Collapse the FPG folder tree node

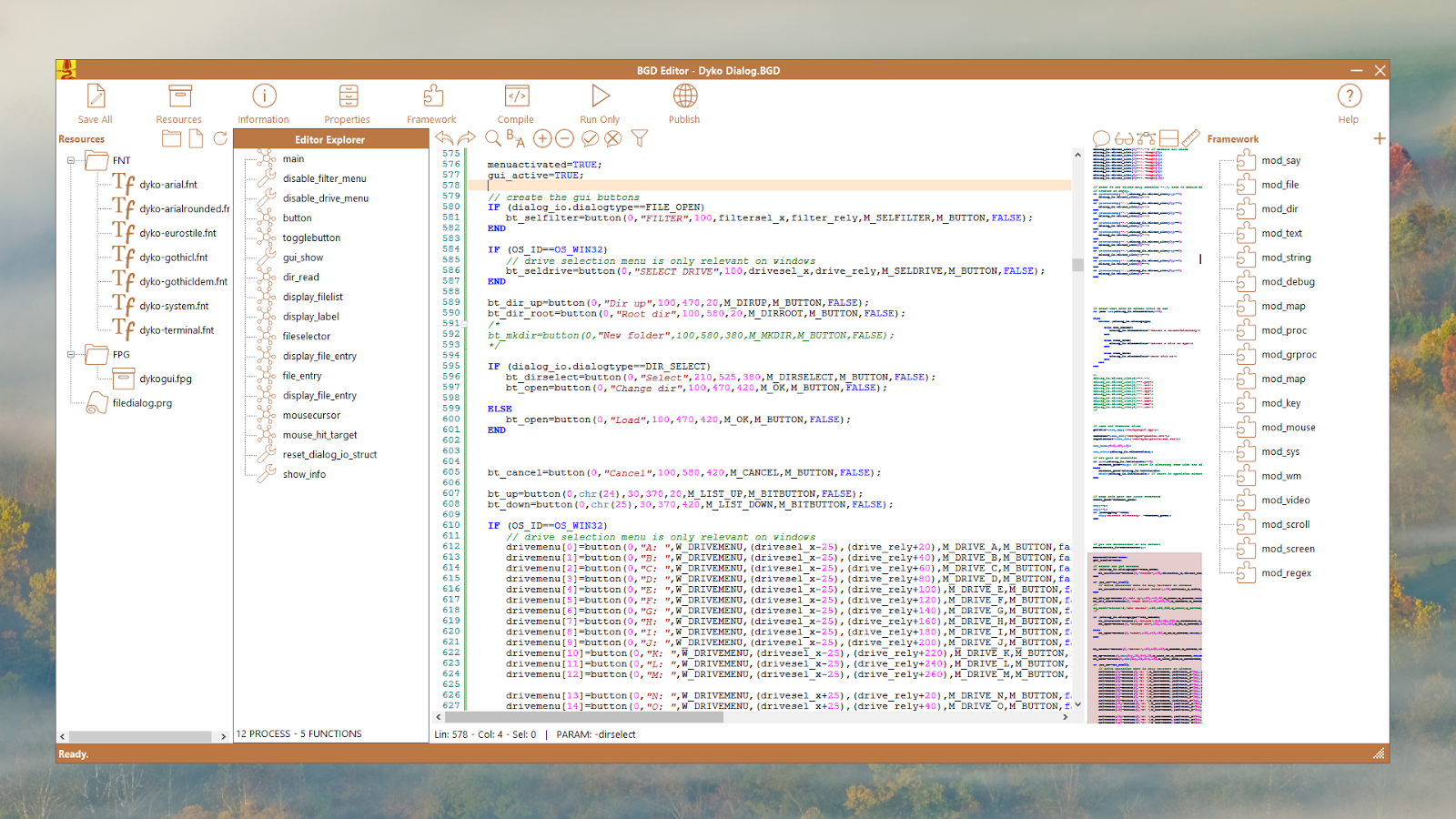click(x=71, y=355)
